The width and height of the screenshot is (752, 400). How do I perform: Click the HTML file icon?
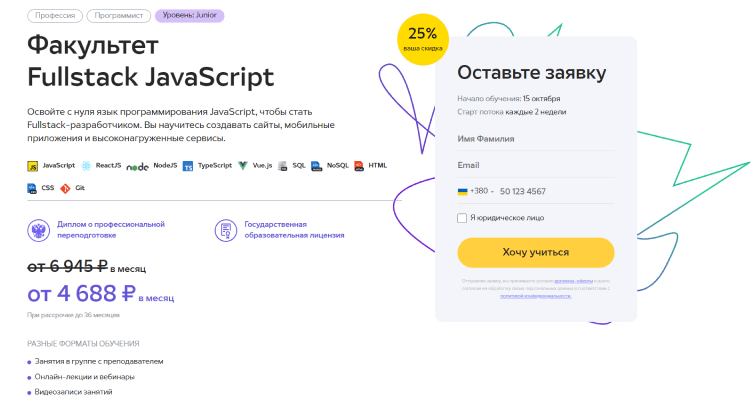click(359, 166)
